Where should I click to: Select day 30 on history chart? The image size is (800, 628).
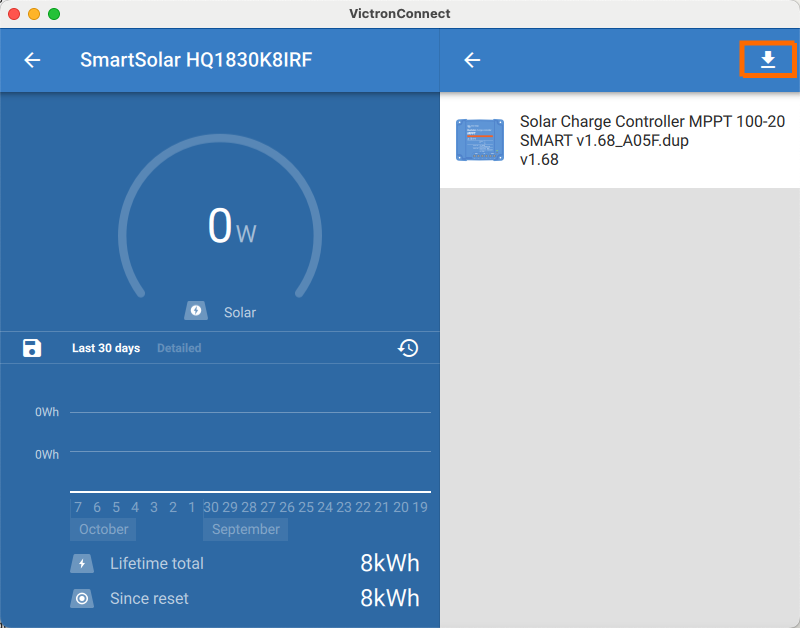pos(211,507)
